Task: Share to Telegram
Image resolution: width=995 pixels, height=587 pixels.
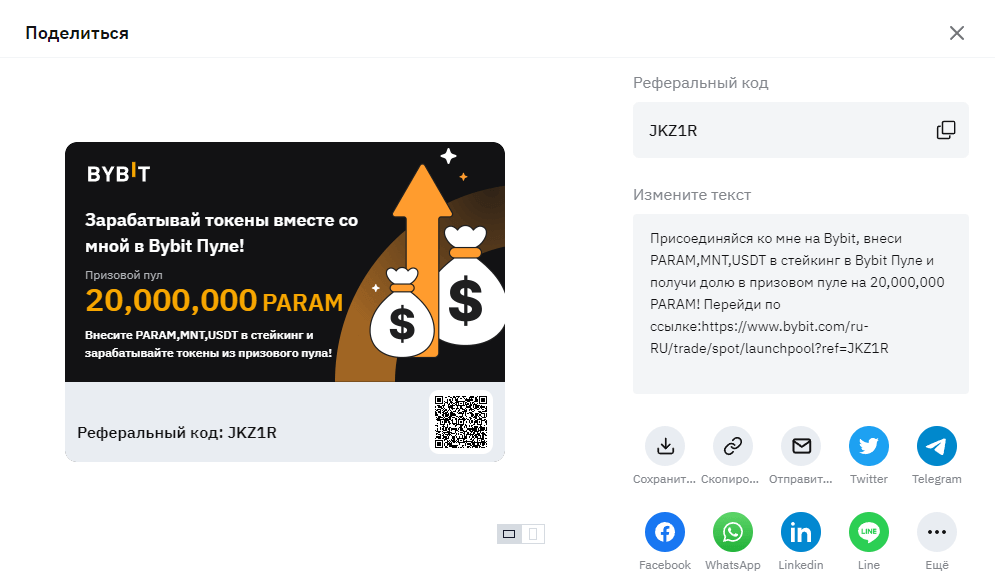Action: (x=937, y=446)
